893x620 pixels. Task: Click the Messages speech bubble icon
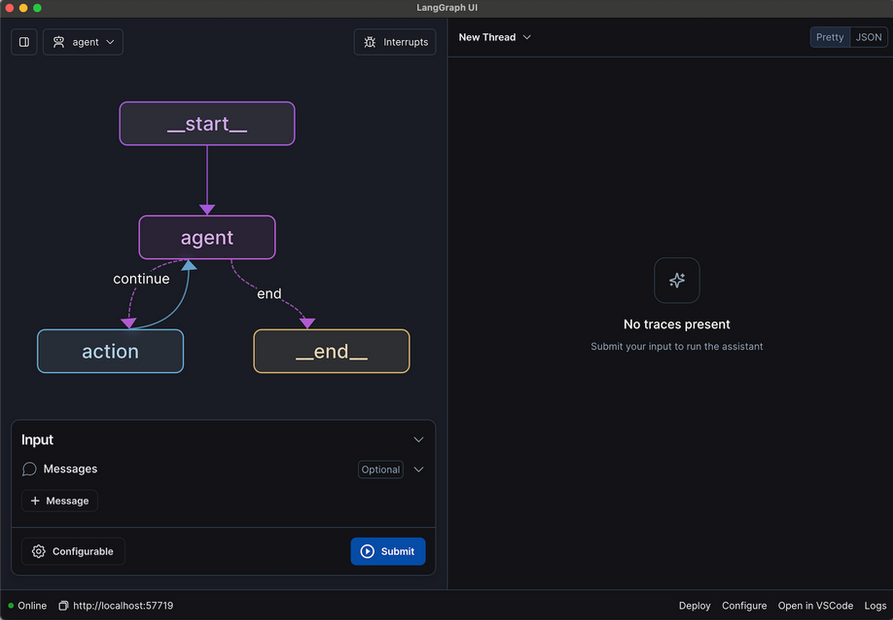29,469
